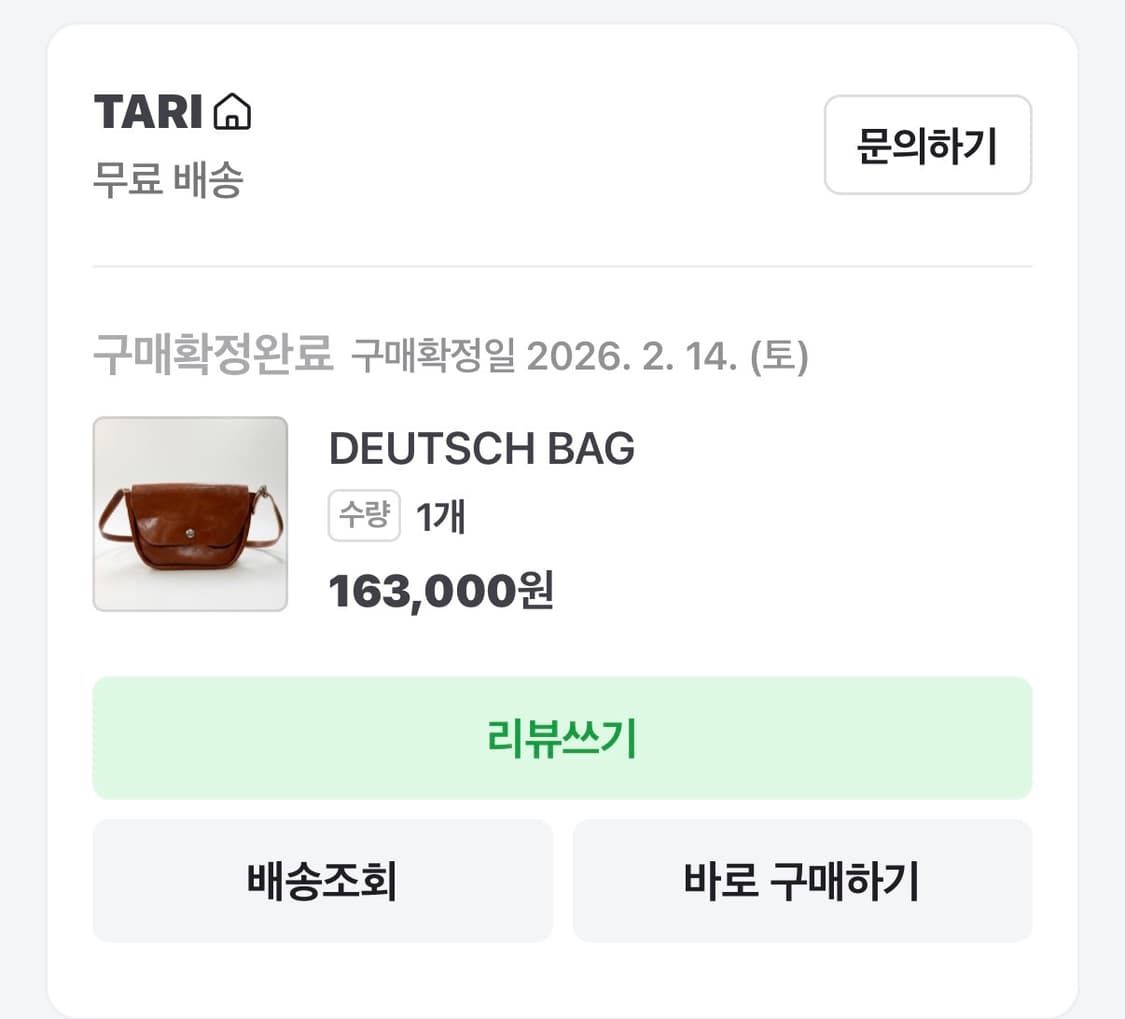Open the DEUTSCH BAG product title link
Image resolution: width=1125 pixels, height=1019 pixels.
[x=483, y=448]
